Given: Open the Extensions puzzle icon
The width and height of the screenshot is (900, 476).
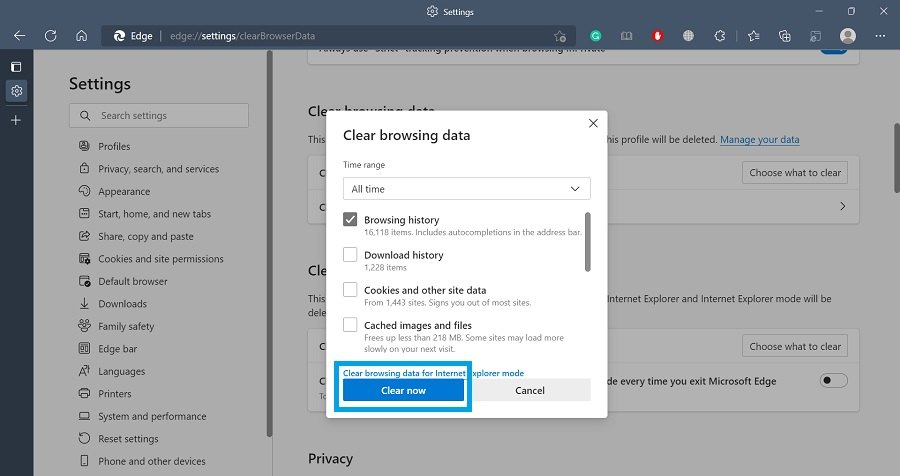Looking at the screenshot, I should (720, 36).
